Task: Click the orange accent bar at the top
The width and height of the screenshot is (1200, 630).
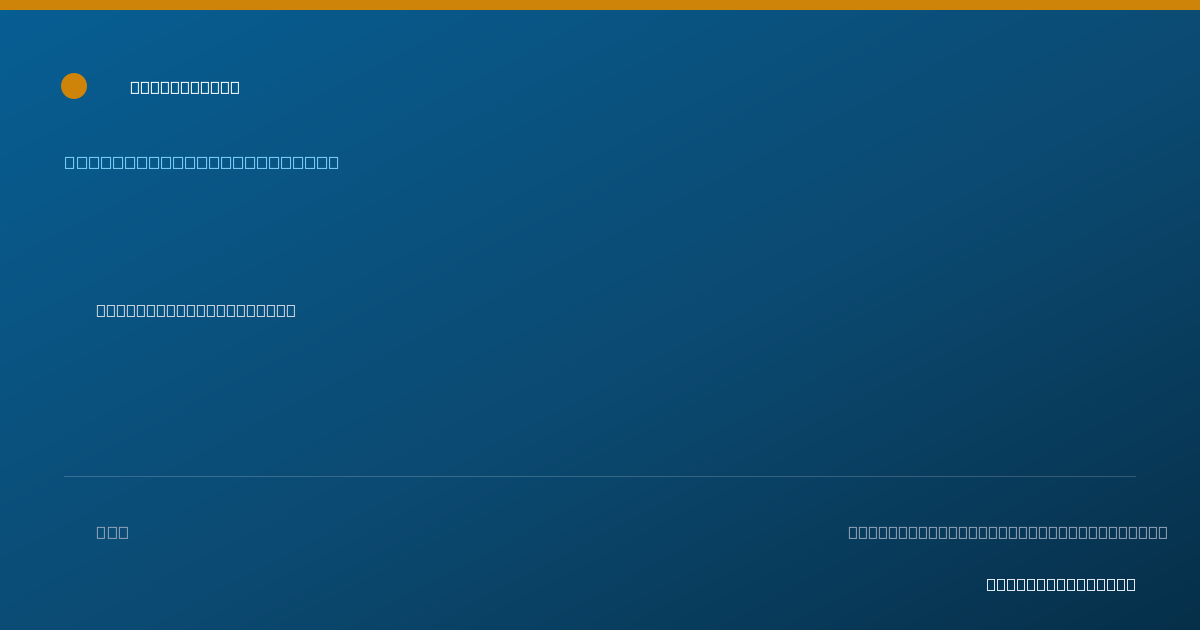Action: coord(600,5)
